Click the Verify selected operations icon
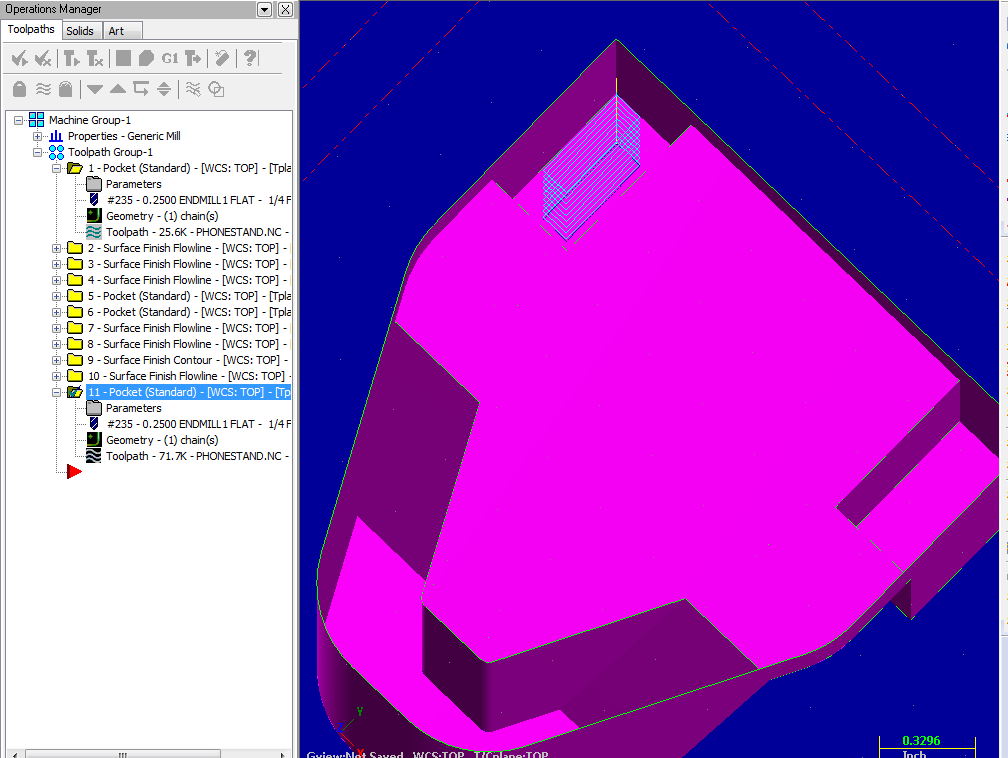The height and width of the screenshot is (758, 1008). point(146,59)
